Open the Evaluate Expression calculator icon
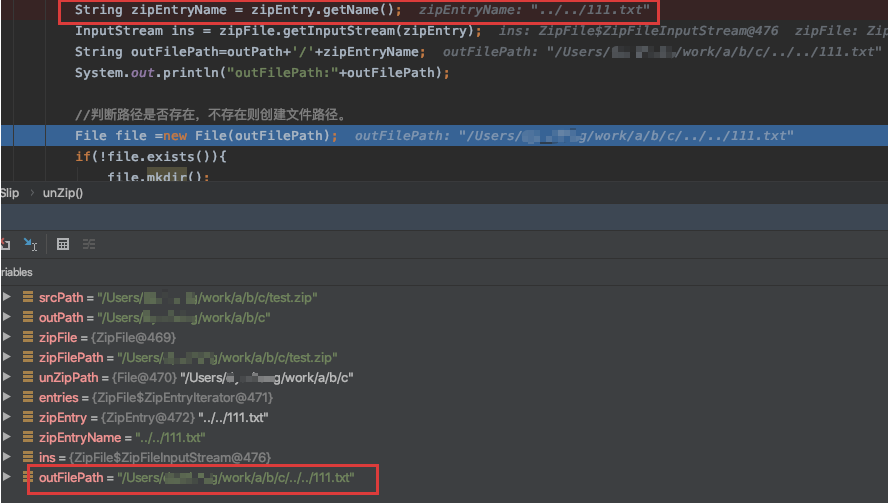This screenshot has height=503, width=888. click(x=63, y=244)
